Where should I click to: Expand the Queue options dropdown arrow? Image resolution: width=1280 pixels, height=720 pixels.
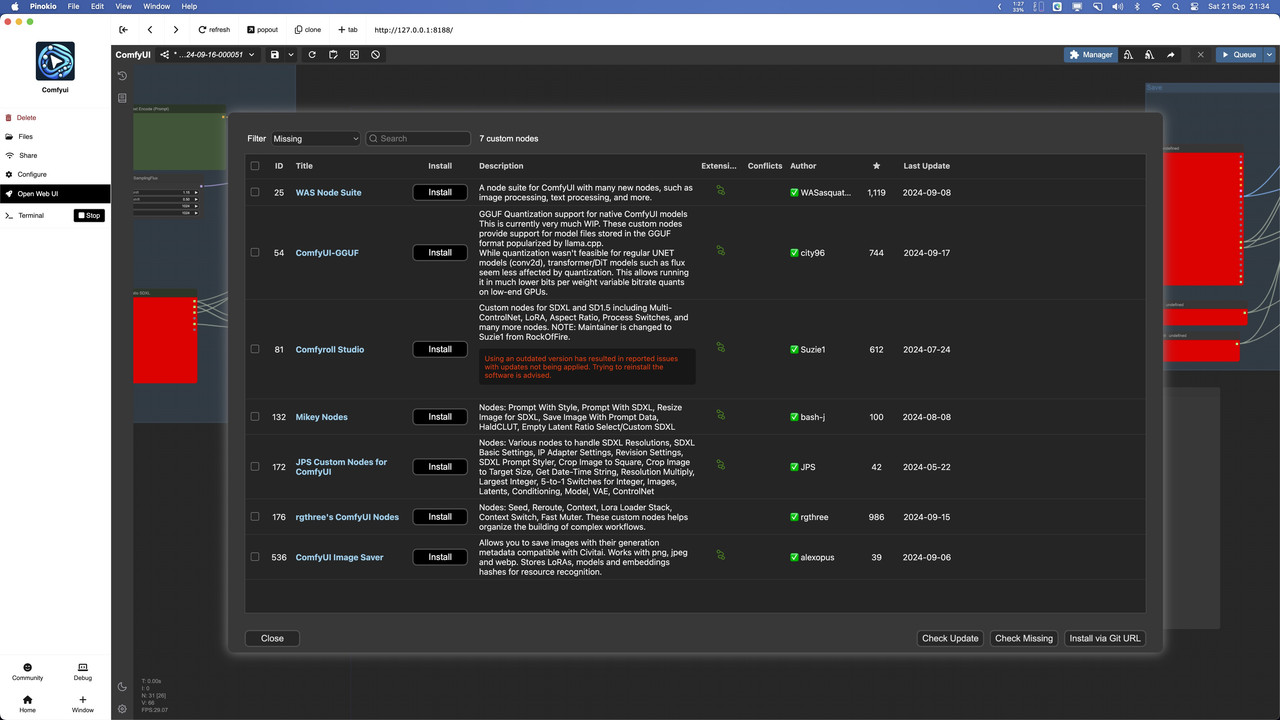(x=1270, y=55)
